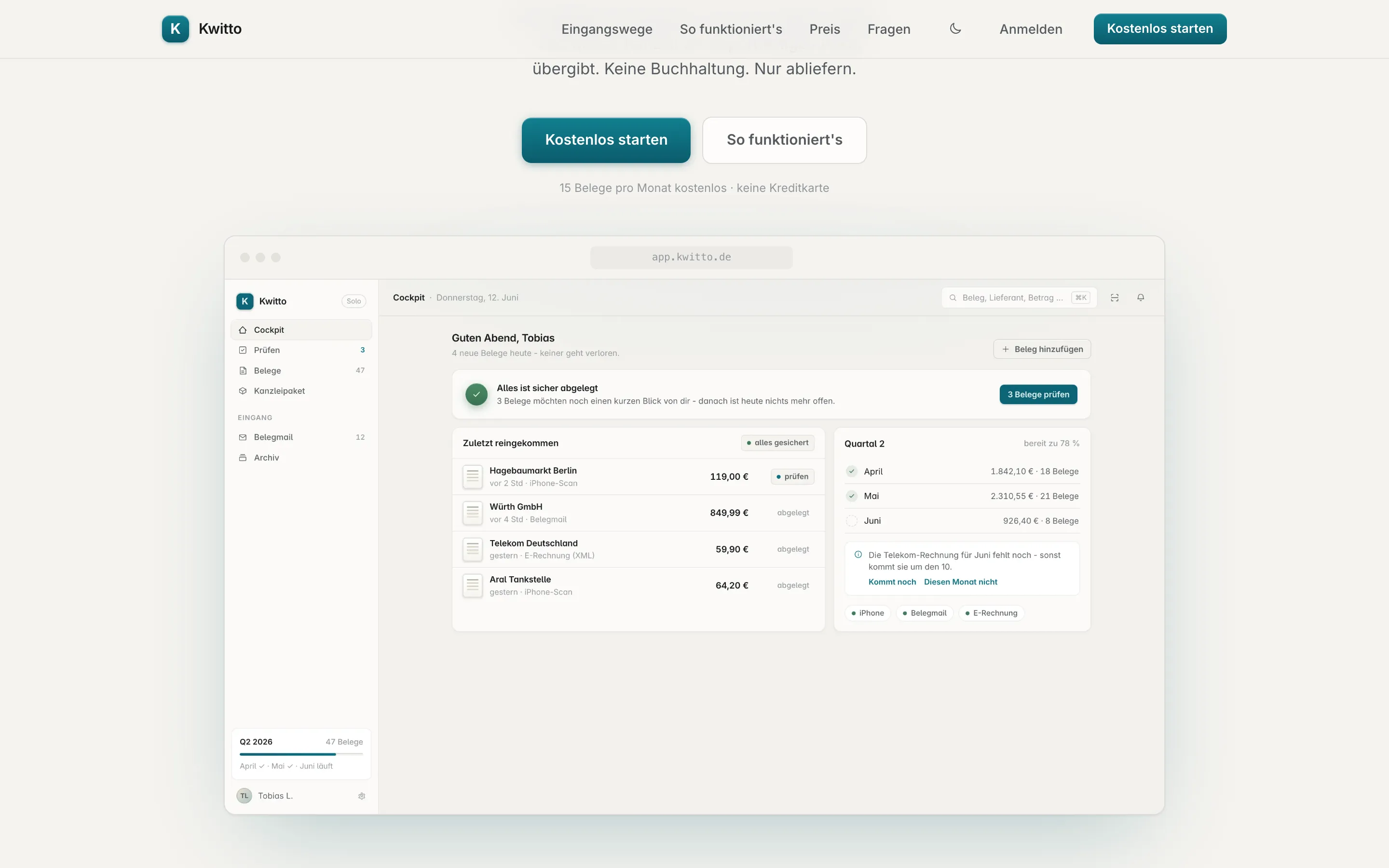Click the large hero Kostenlos starten button
This screenshot has width=1389, height=868.
606,140
